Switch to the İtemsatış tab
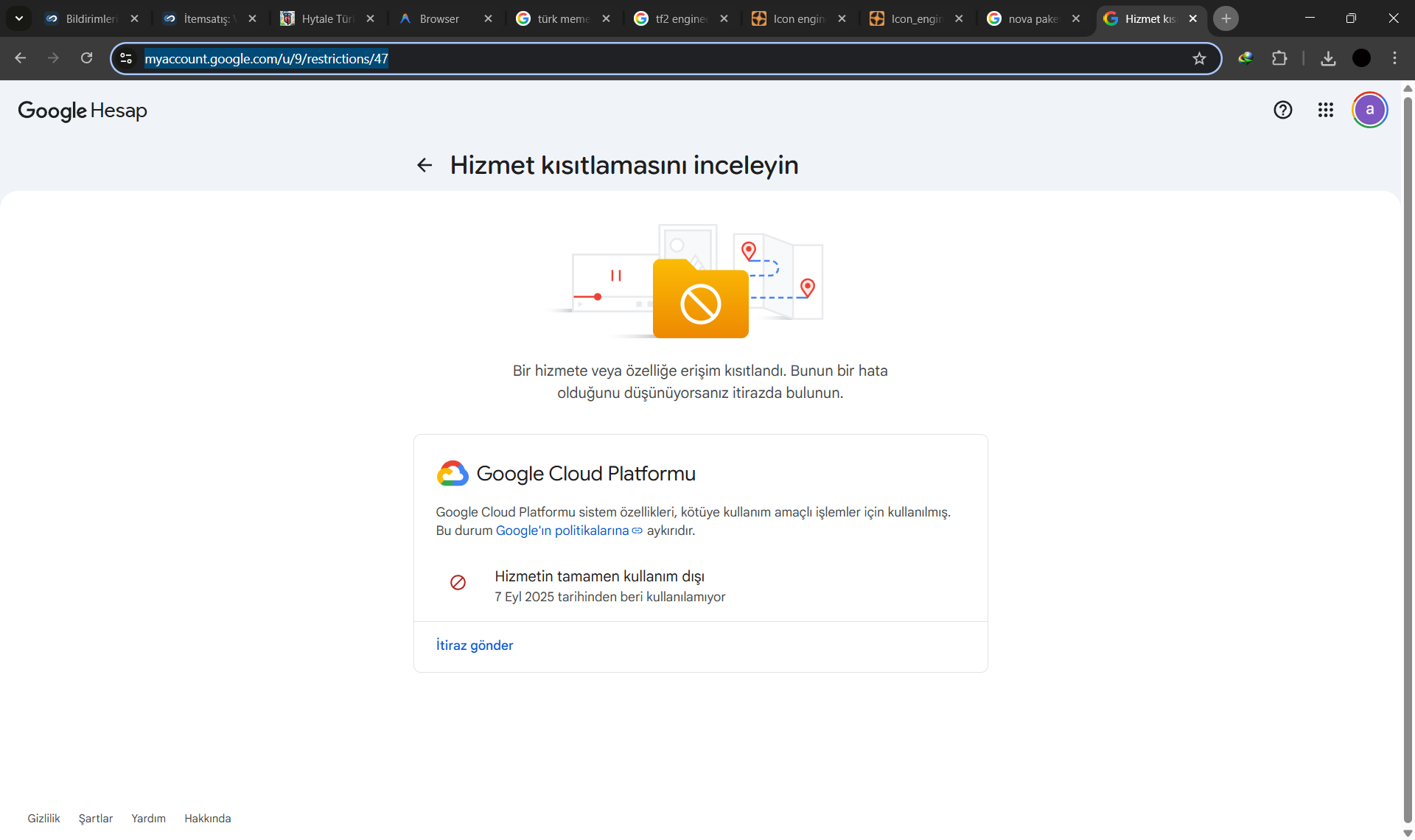 pyautogui.click(x=209, y=18)
